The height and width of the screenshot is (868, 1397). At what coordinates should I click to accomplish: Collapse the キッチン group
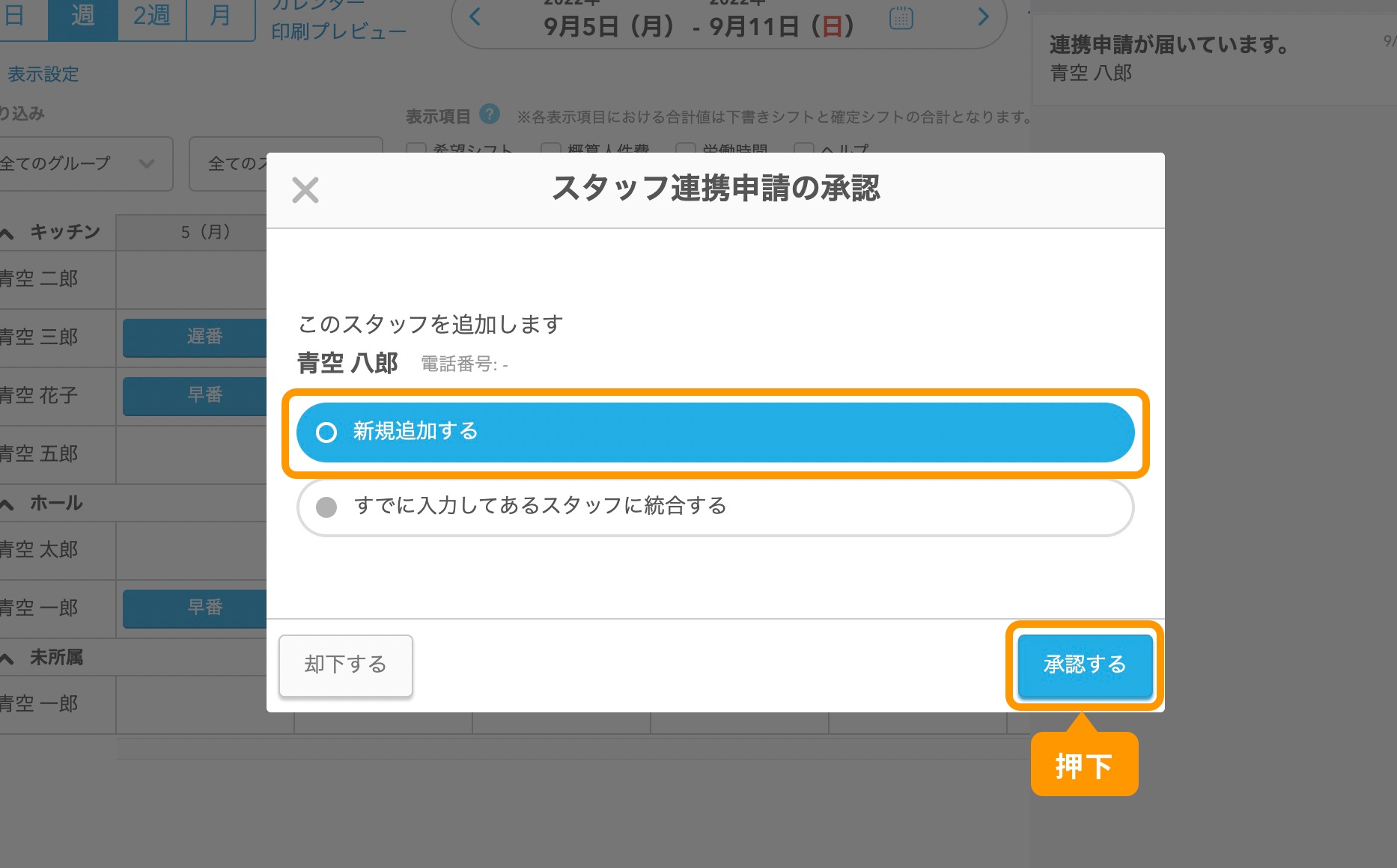(8, 233)
